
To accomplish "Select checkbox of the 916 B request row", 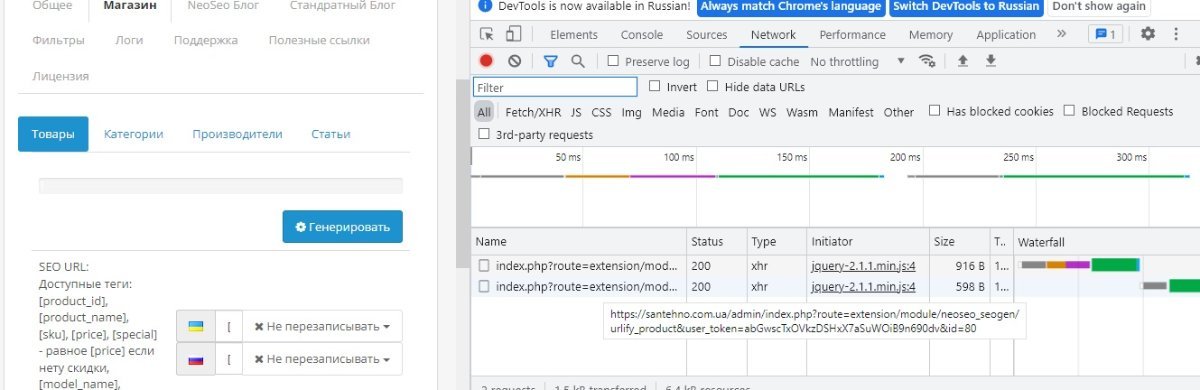I will (x=484, y=265).
